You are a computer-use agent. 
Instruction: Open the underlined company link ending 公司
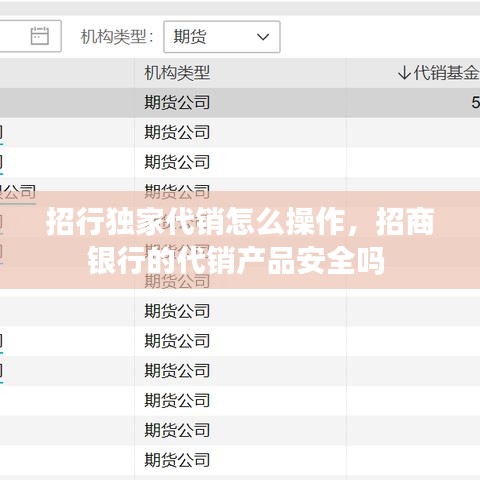coord(18,192)
